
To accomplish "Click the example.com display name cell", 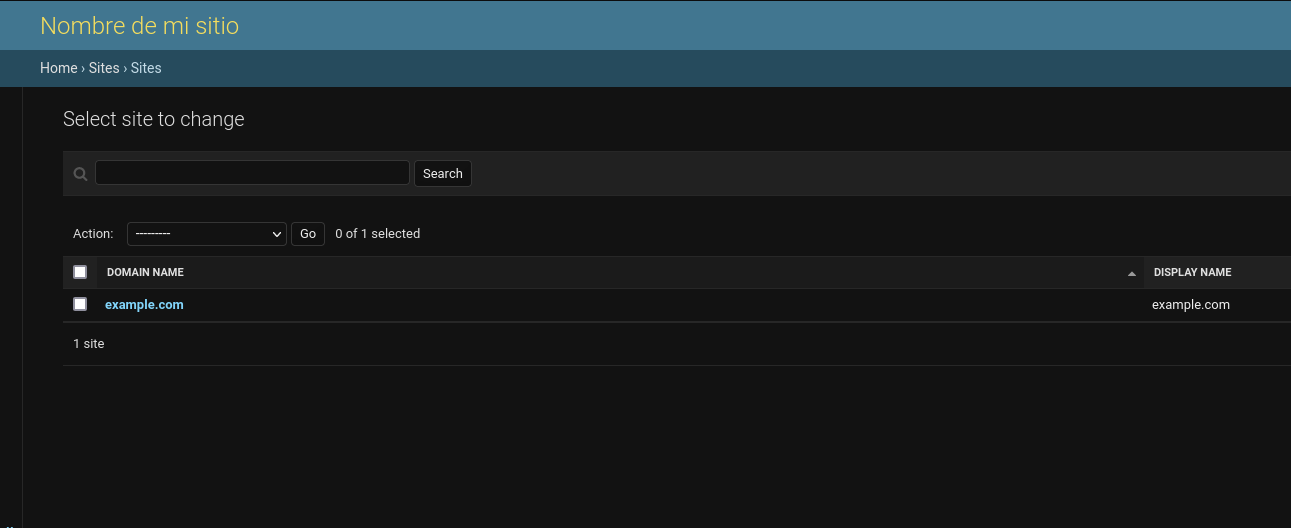I will [x=1190, y=305].
